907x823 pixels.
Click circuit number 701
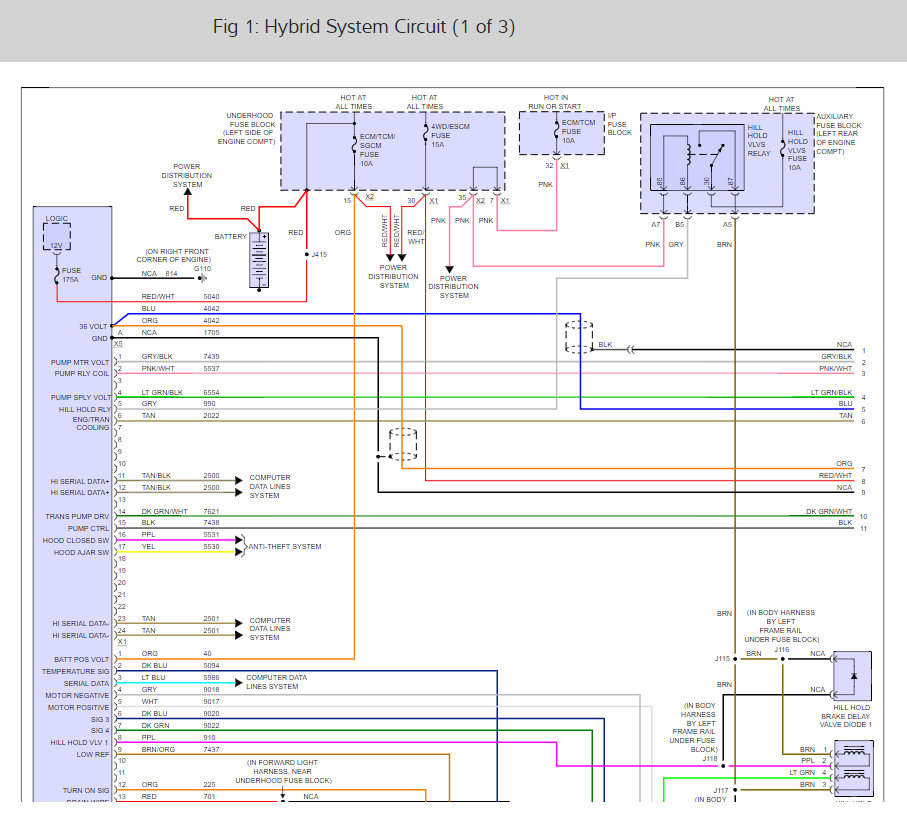209,796
